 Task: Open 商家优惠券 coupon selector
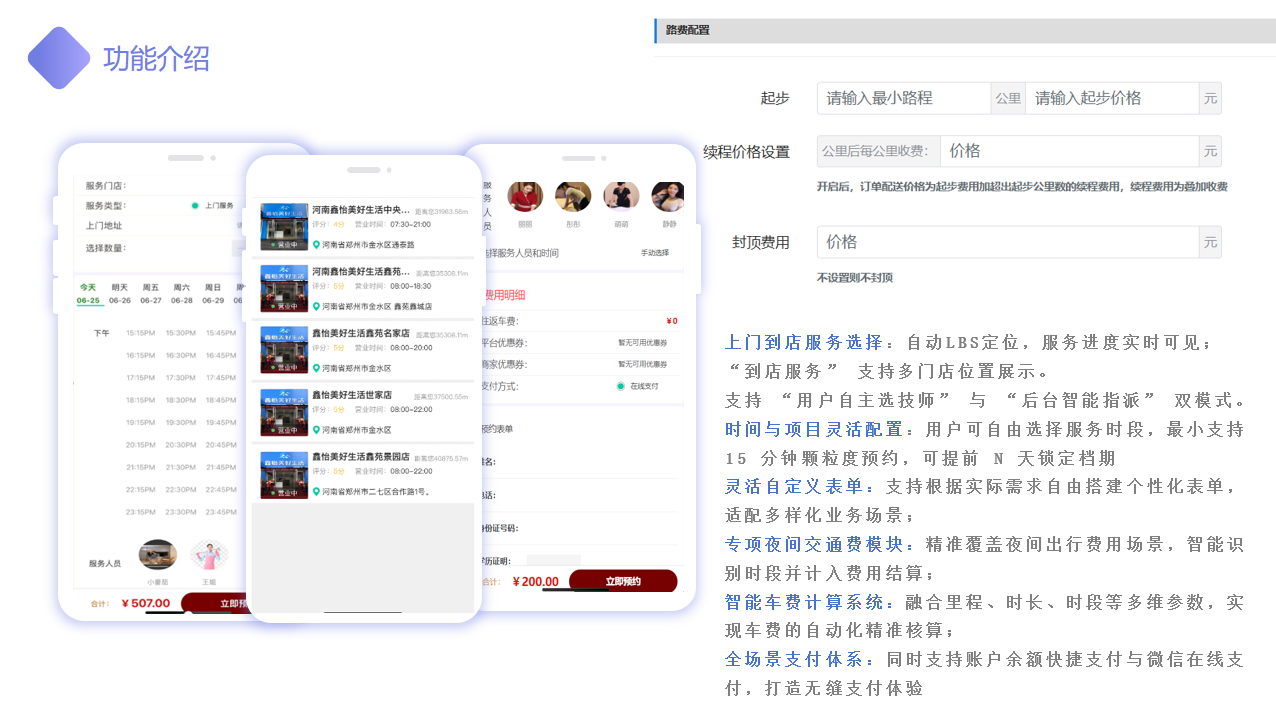pyautogui.click(x=642, y=365)
